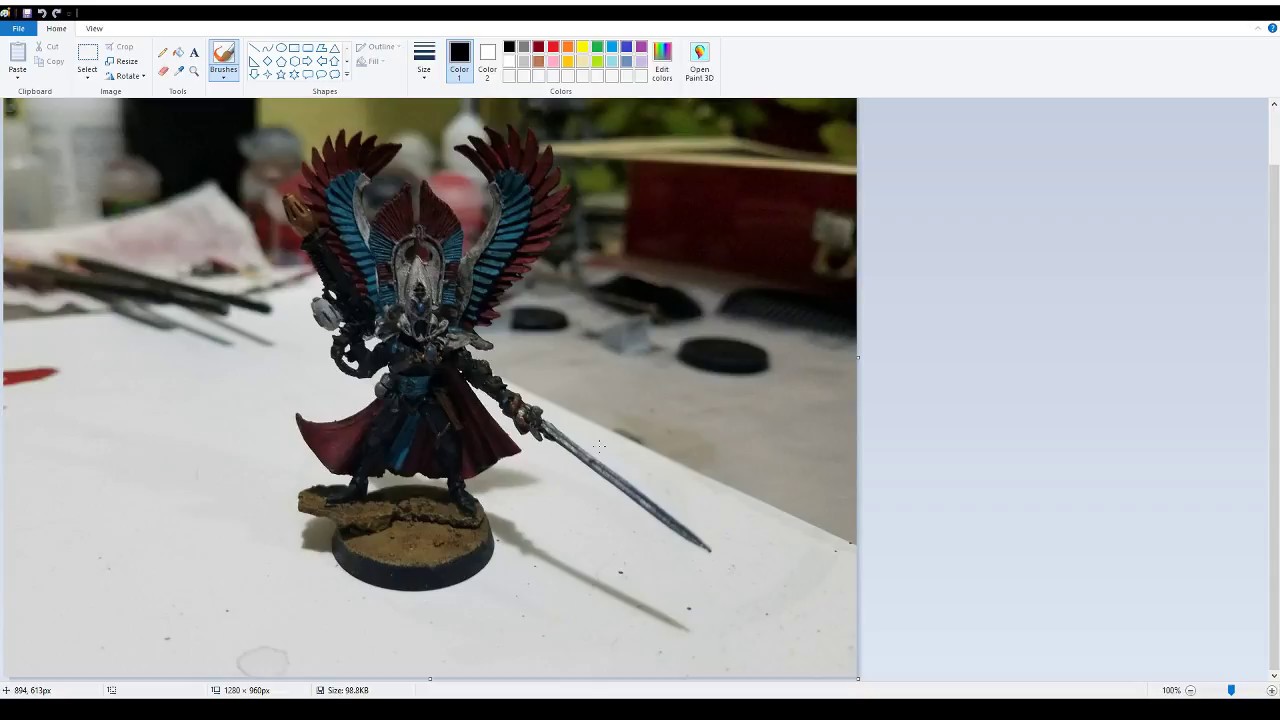The height and width of the screenshot is (720, 1280).
Task: Switch to the Home tab
Action: point(56,28)
